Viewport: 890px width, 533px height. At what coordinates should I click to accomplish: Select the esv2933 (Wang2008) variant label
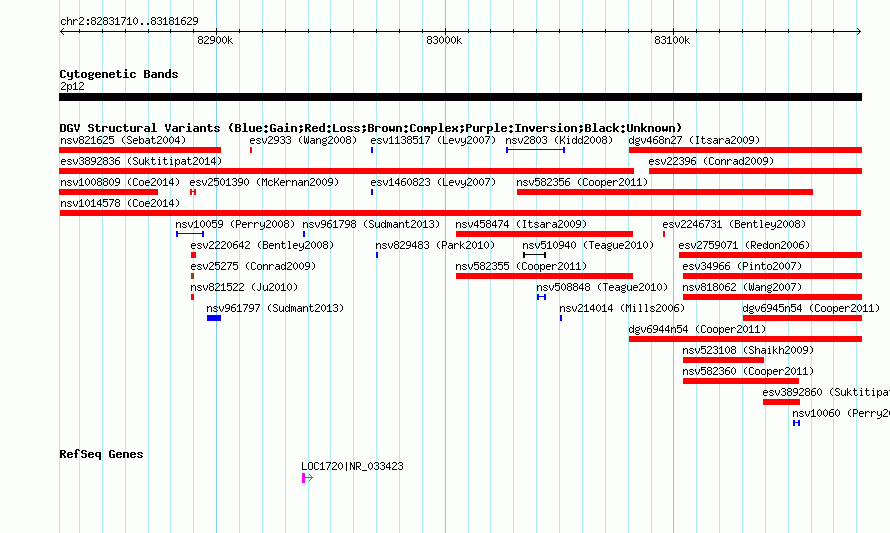(303, 140)
